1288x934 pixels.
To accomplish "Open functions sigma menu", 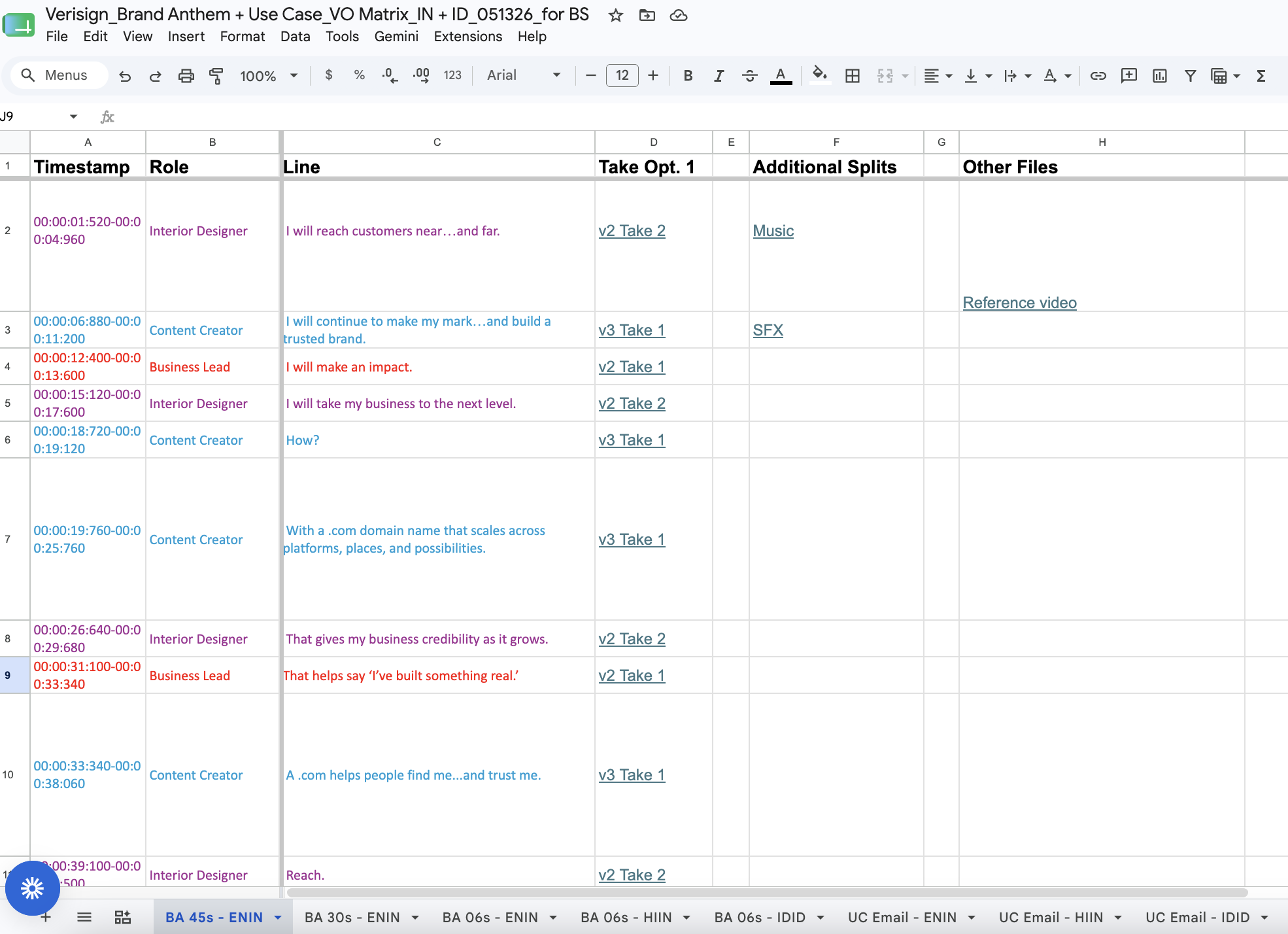I will coord(1261,76).
